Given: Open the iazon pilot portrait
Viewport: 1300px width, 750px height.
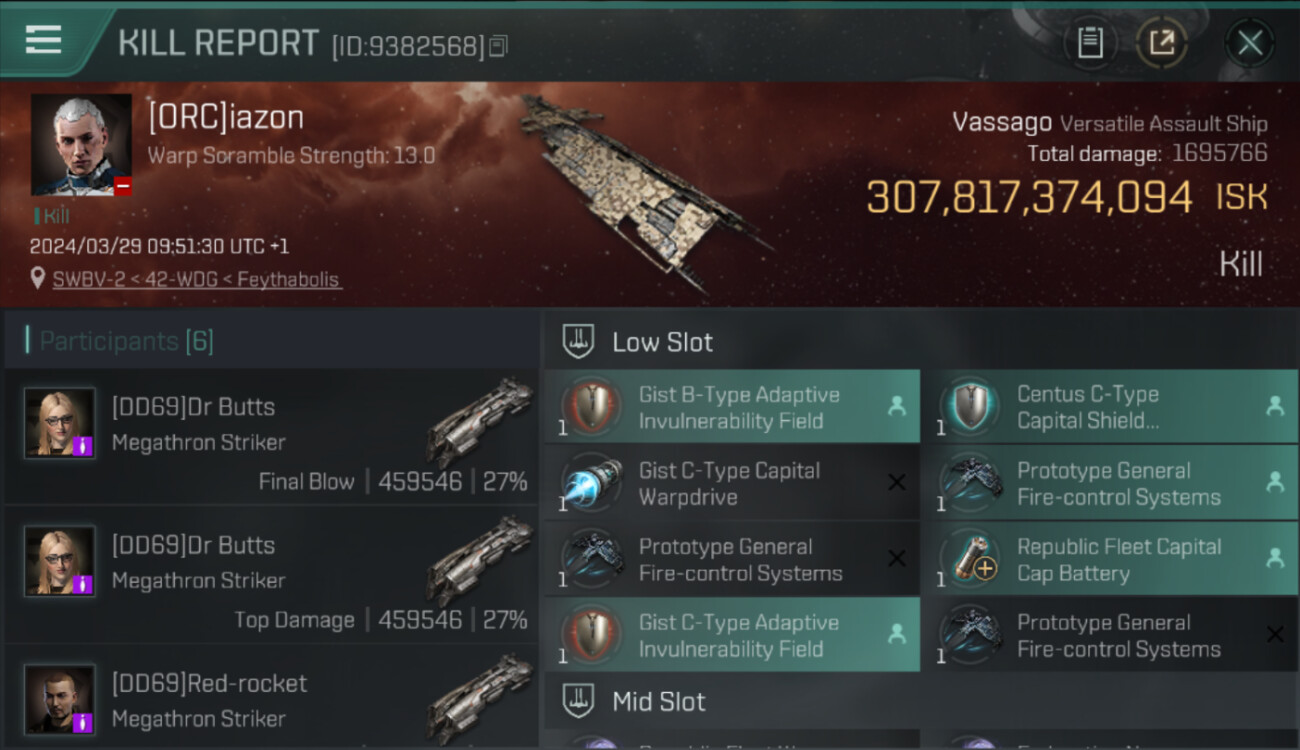Looking at the screenshot, I should click(x=81, y=145).
